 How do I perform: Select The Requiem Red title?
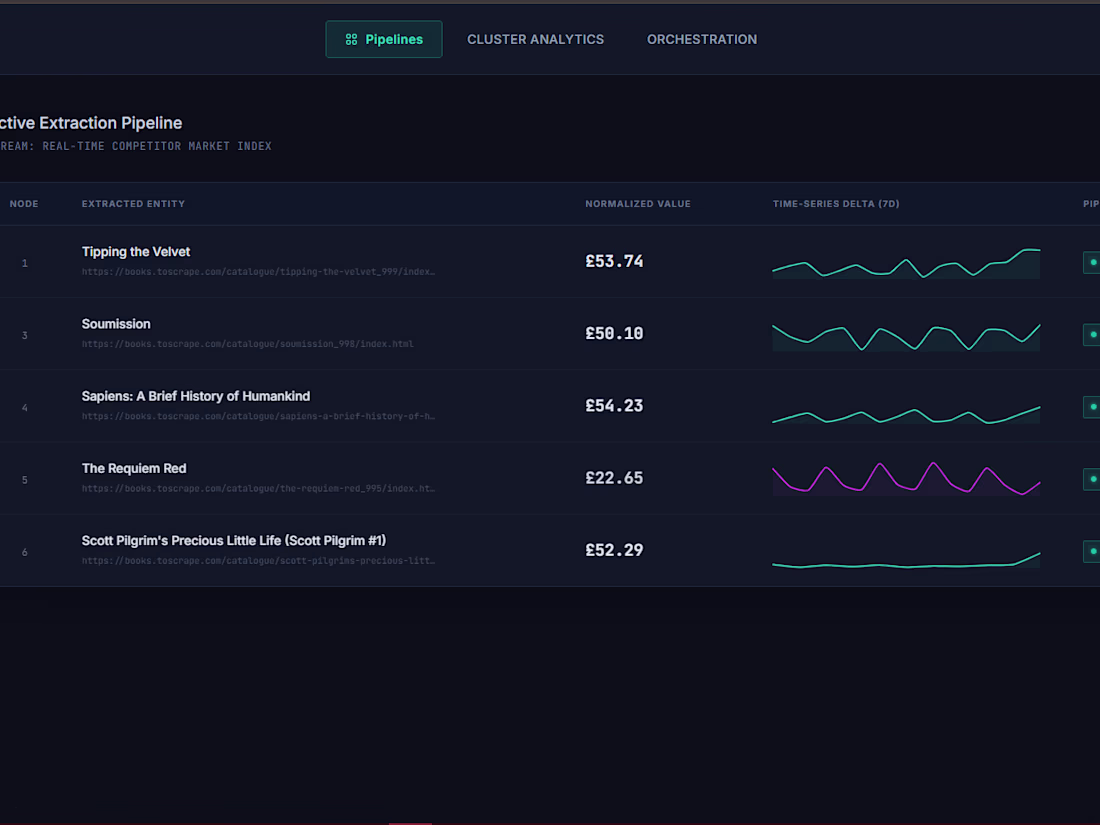pyautogui.click(x=134, y=469)
